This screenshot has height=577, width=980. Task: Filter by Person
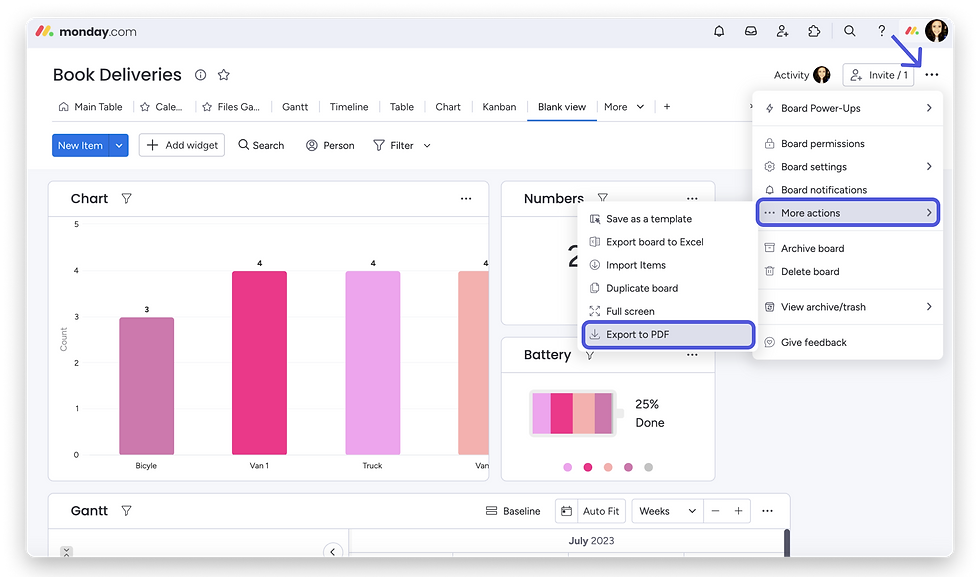330,146
